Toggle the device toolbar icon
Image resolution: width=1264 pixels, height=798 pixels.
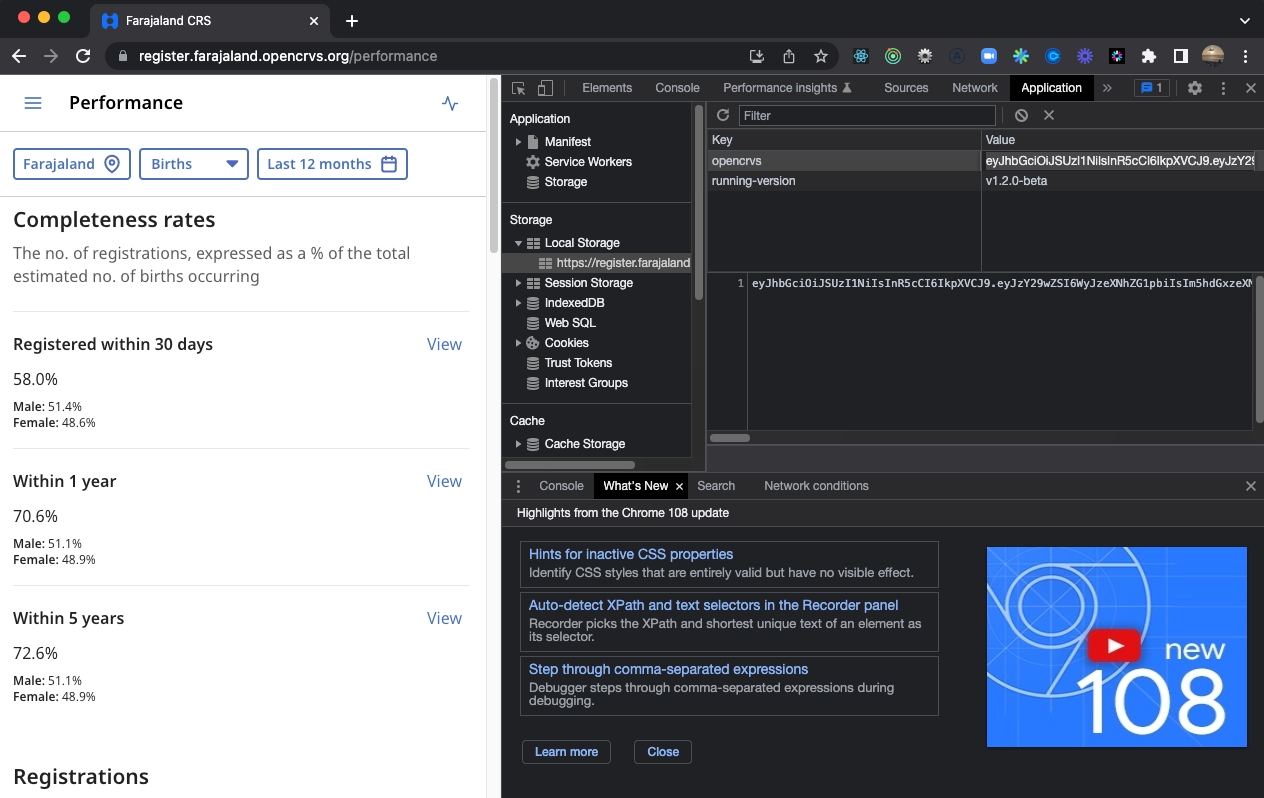(545, 88)
